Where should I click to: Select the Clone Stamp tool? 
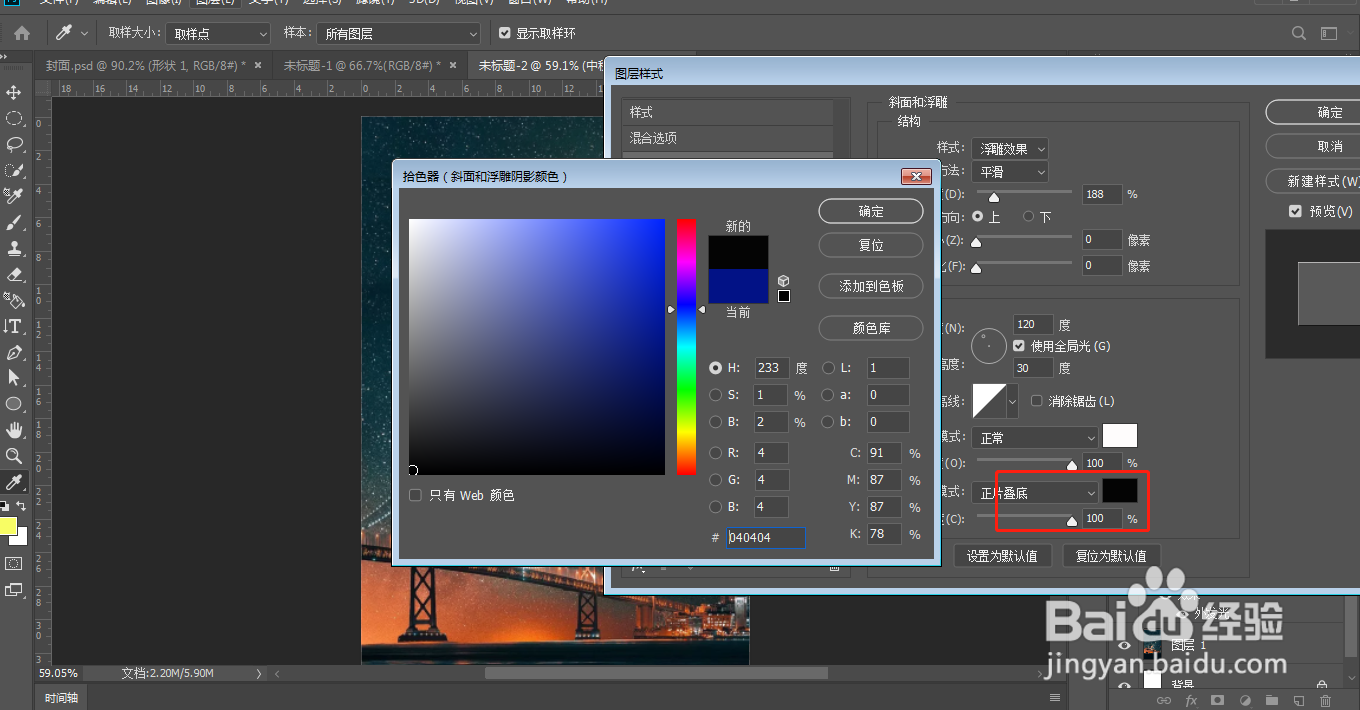point(14,248)
